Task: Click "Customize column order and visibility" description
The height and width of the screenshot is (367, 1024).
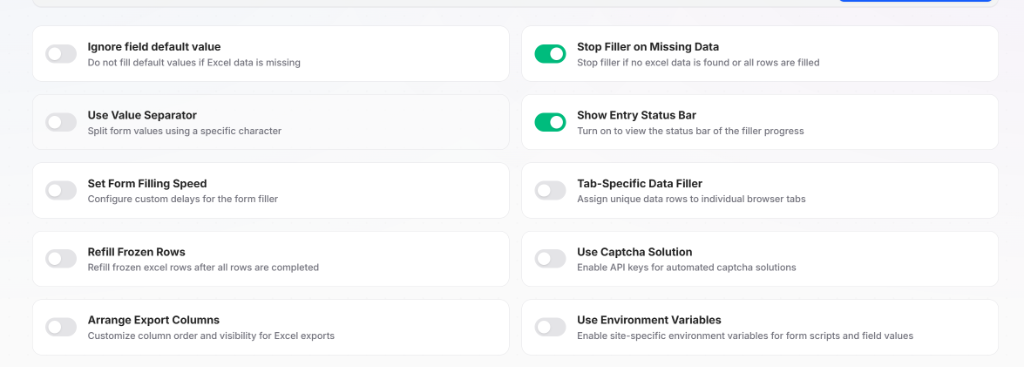Action: (x=211, y=336)
